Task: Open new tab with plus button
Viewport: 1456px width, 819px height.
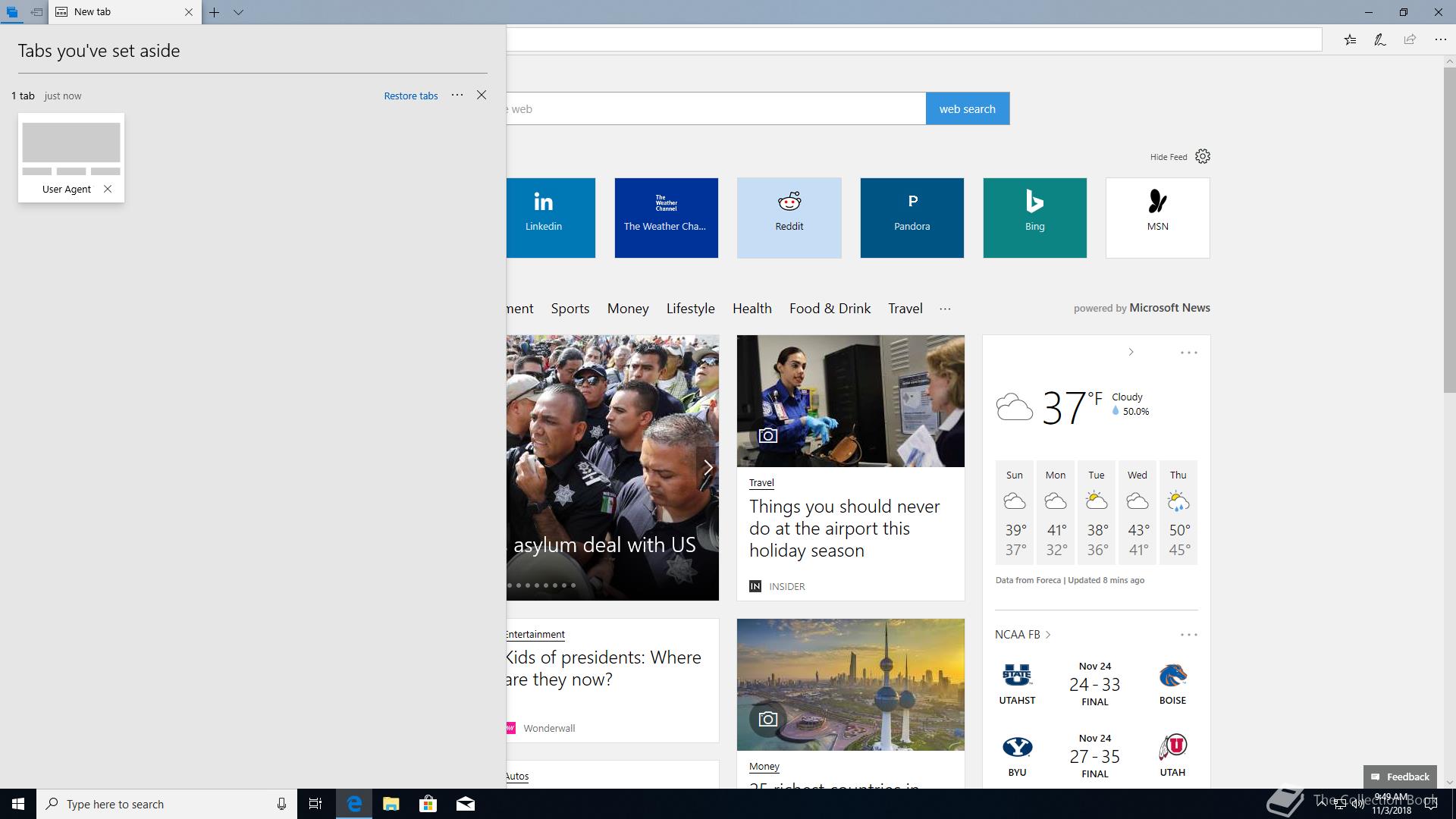Action: (215, 12)
